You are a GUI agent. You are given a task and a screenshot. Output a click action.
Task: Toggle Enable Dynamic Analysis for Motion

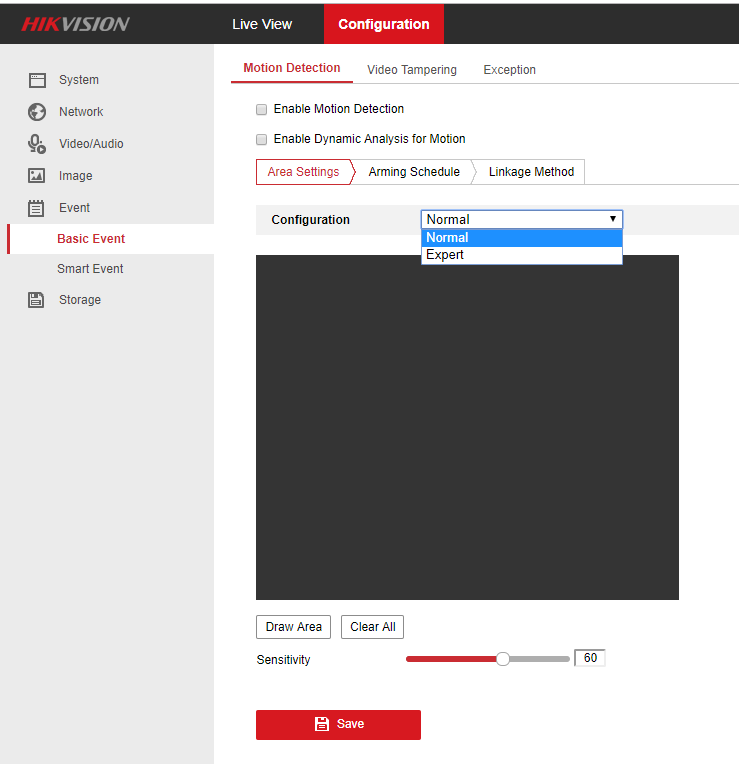(262, 139)
